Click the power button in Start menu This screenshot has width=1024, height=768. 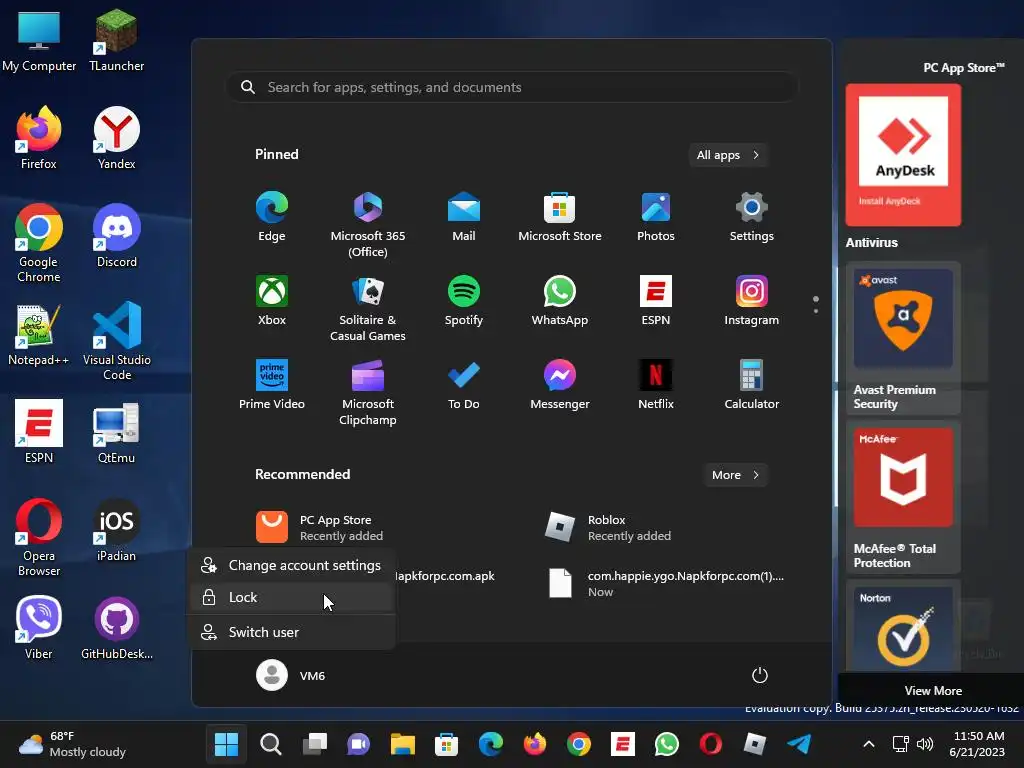click(x=760, y=675)
